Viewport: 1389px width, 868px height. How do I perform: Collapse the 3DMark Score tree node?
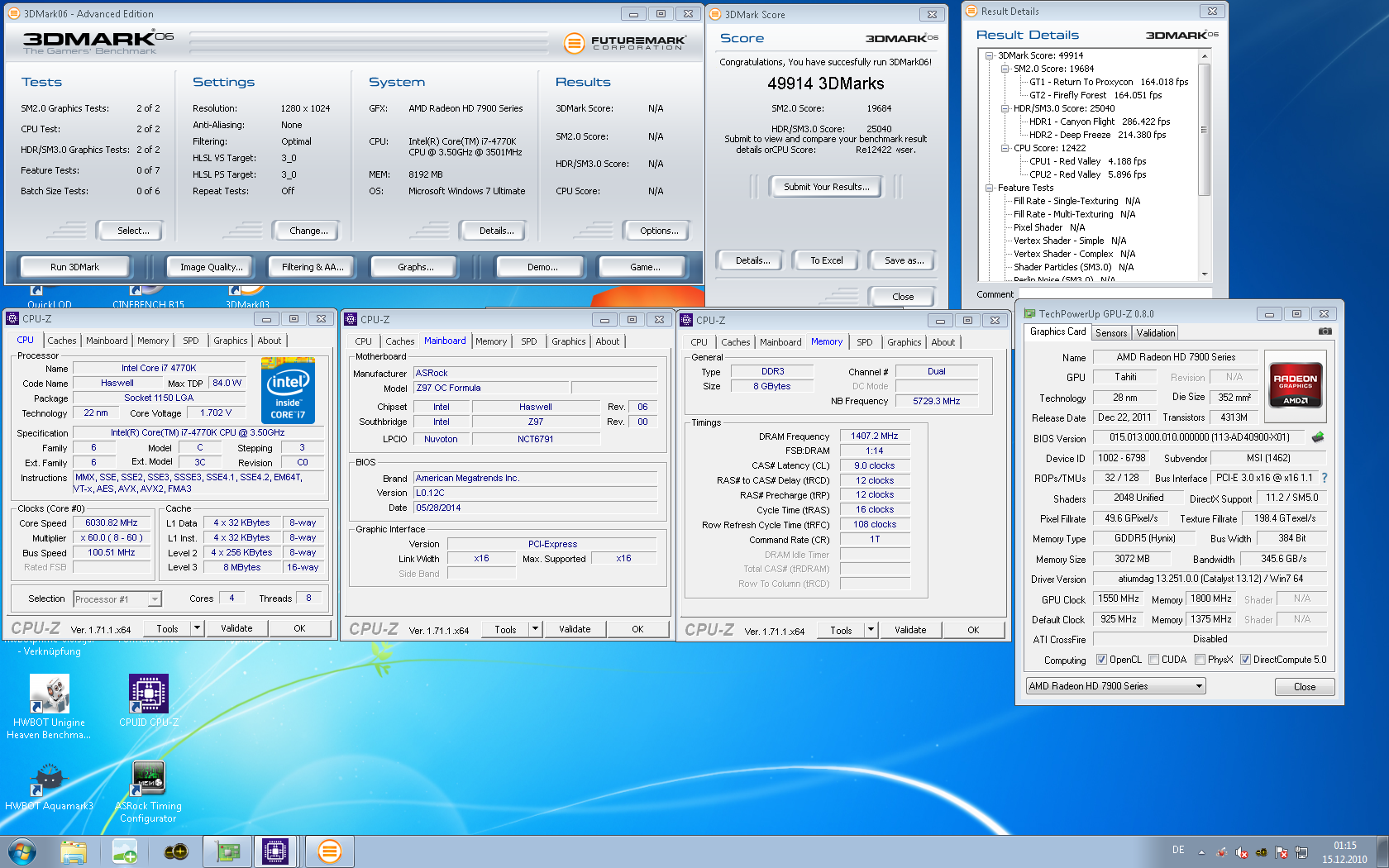[990, 55]
